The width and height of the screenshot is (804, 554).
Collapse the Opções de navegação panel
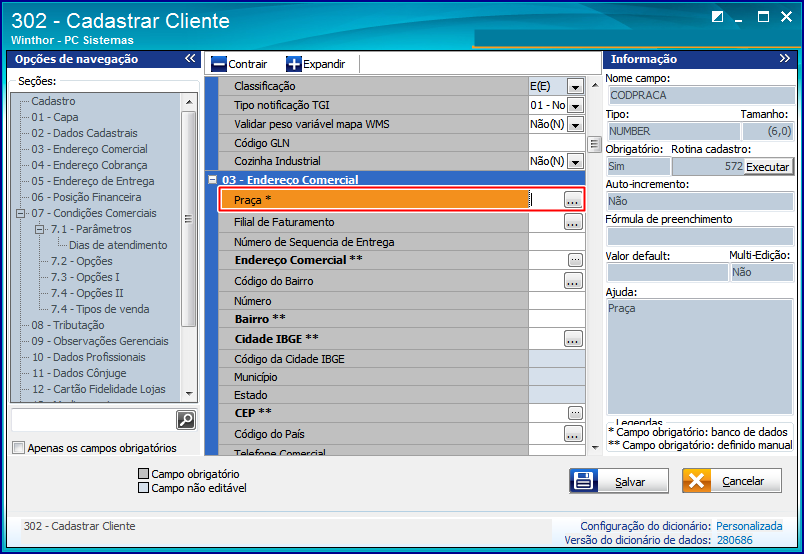190,58
